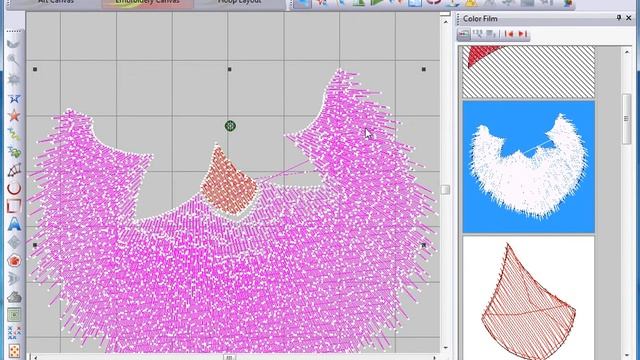Click the grayed arrow-shaped tool in left toolbar
The width and height of the screenshot is (640, 360).
(x=14, y=278)
